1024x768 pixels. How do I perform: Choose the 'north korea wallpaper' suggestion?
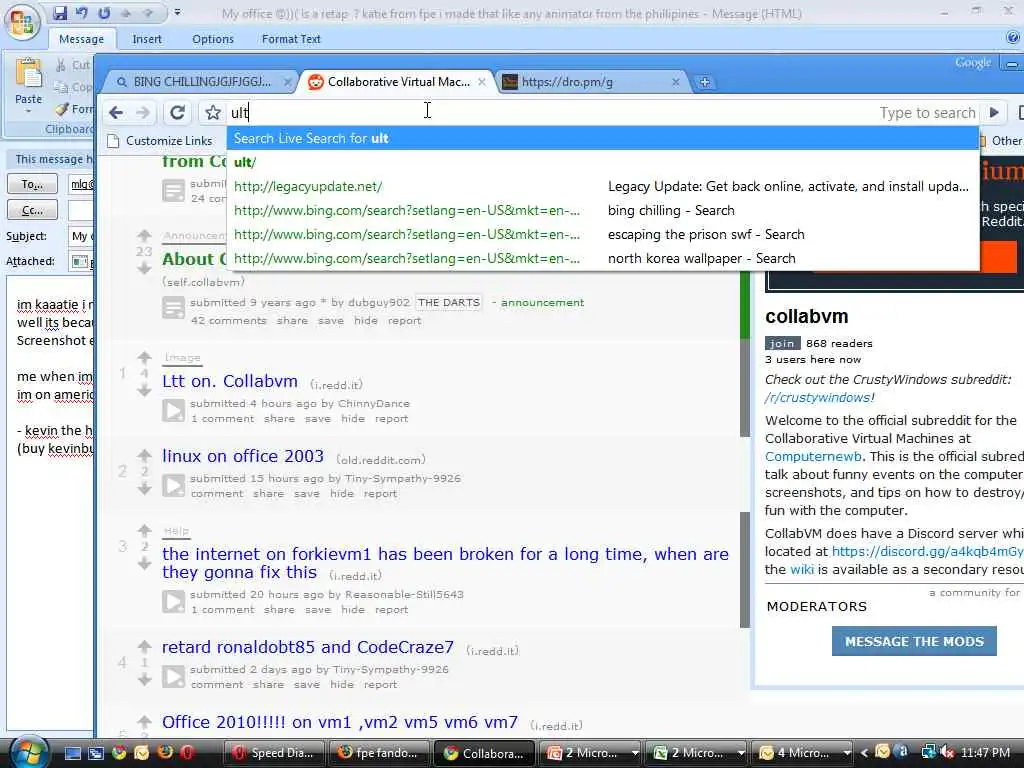[x=603, y=259]
